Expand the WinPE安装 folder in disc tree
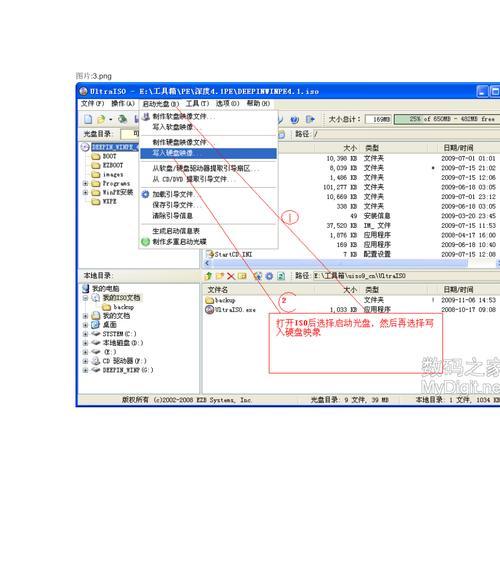500x566 pixels. click(x=86, y=192)
